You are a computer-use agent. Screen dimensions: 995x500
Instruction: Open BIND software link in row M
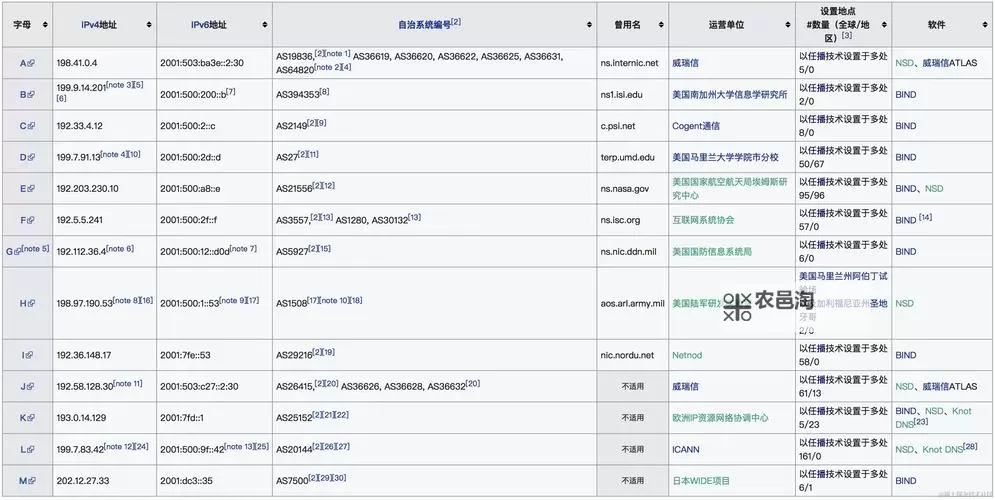point(906,481)
